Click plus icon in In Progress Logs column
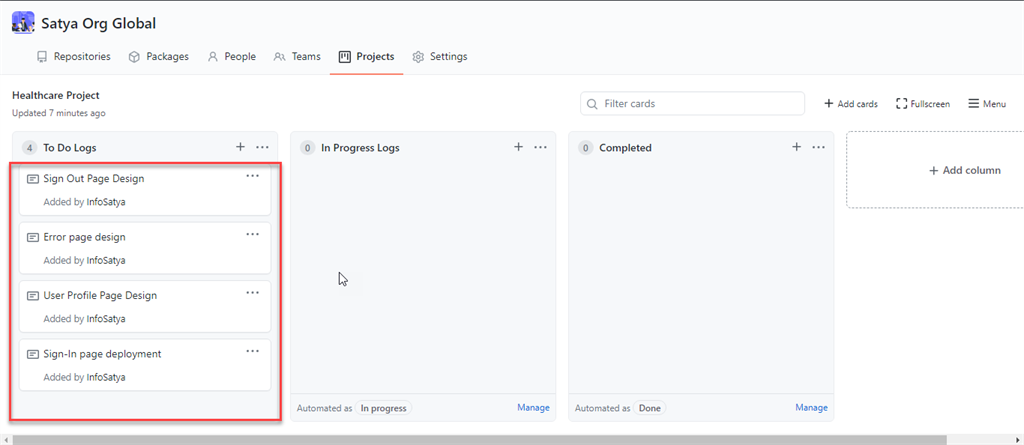Screen dimensions: 1024x445 tap(518, 147)
